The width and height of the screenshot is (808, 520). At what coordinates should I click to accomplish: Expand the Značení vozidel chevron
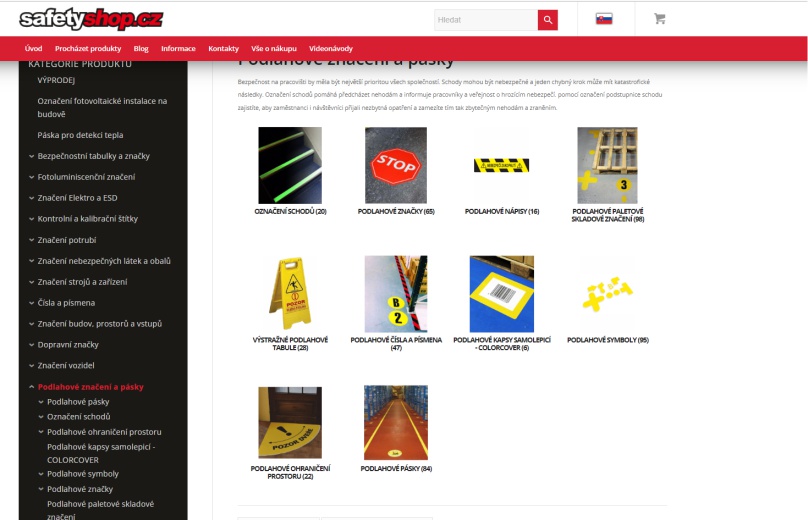(x=31, y=366)
